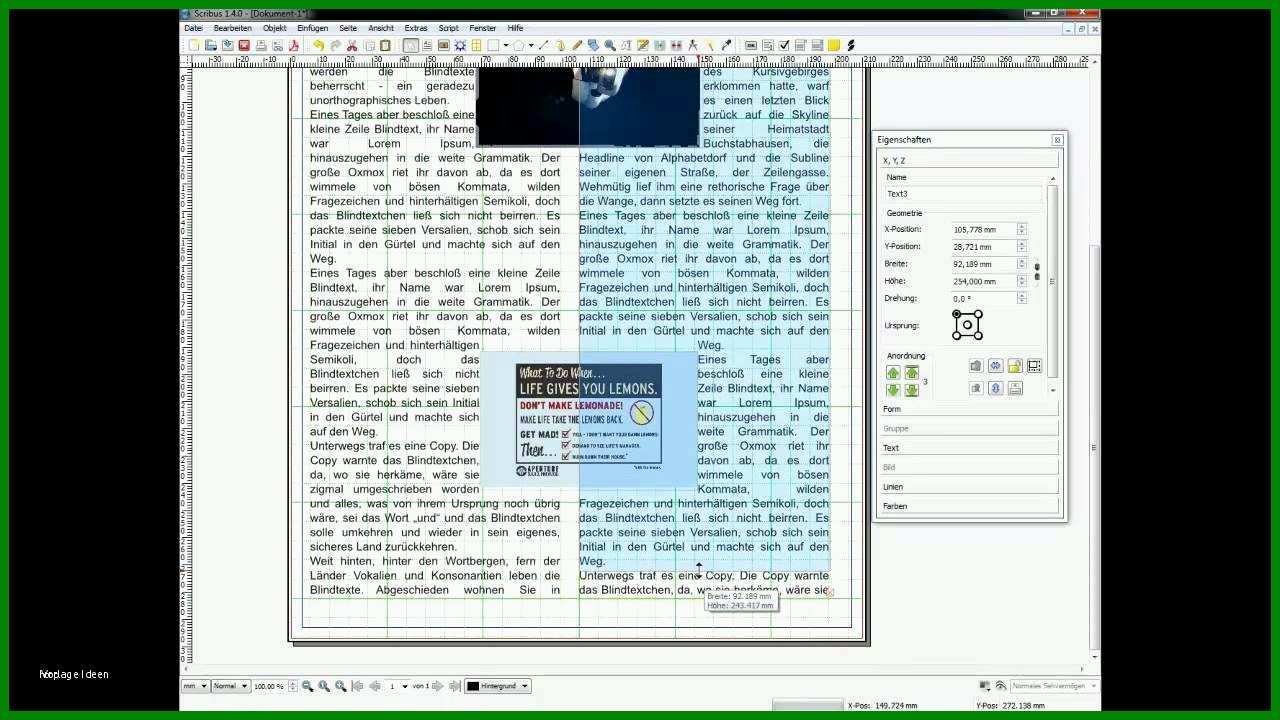
Task: Select the yellow PDF annotation note tool
Action: [x=834, y=45]
